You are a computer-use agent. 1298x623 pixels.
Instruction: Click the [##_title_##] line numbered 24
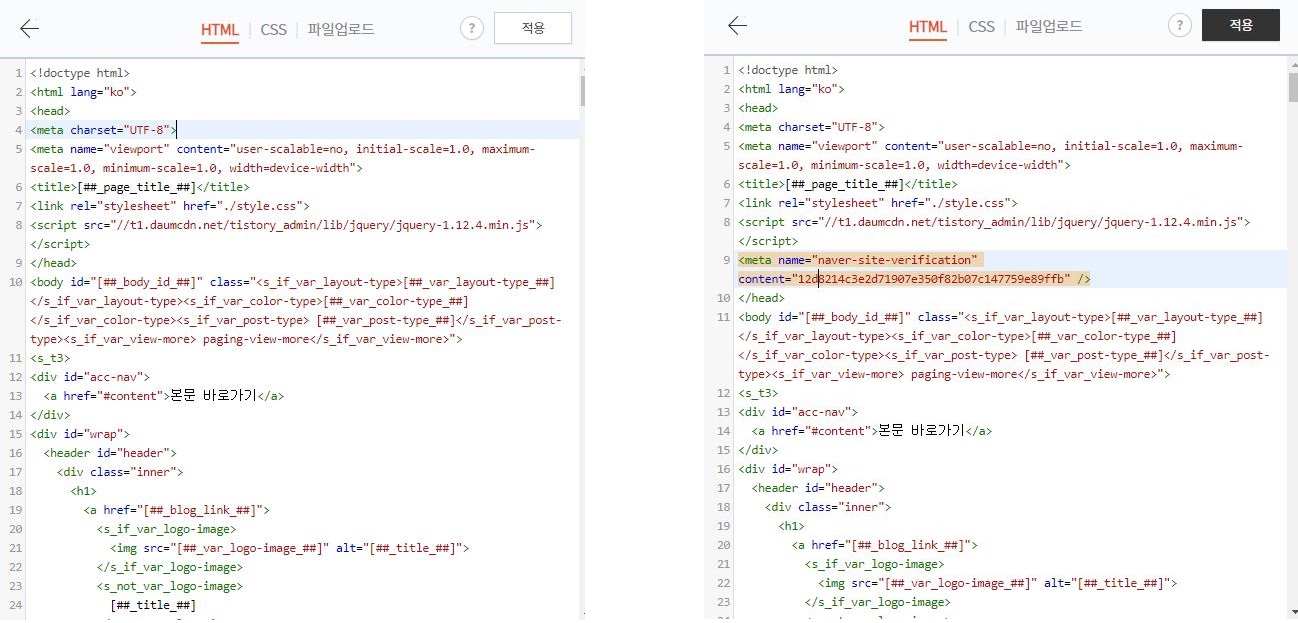point(153,605)
